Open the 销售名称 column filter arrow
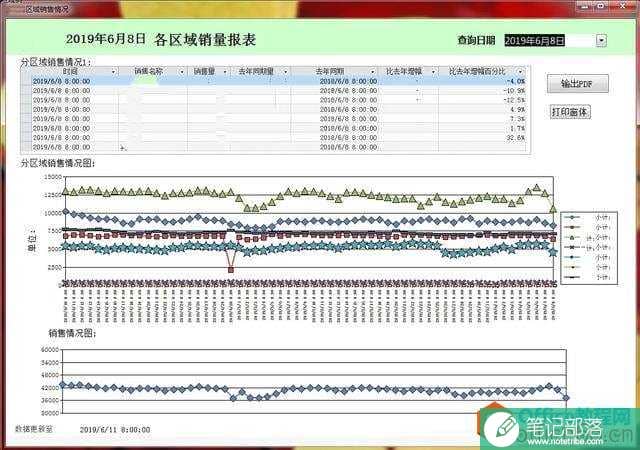The width and height of the screenshot is (640, 450). click(182, 71)
